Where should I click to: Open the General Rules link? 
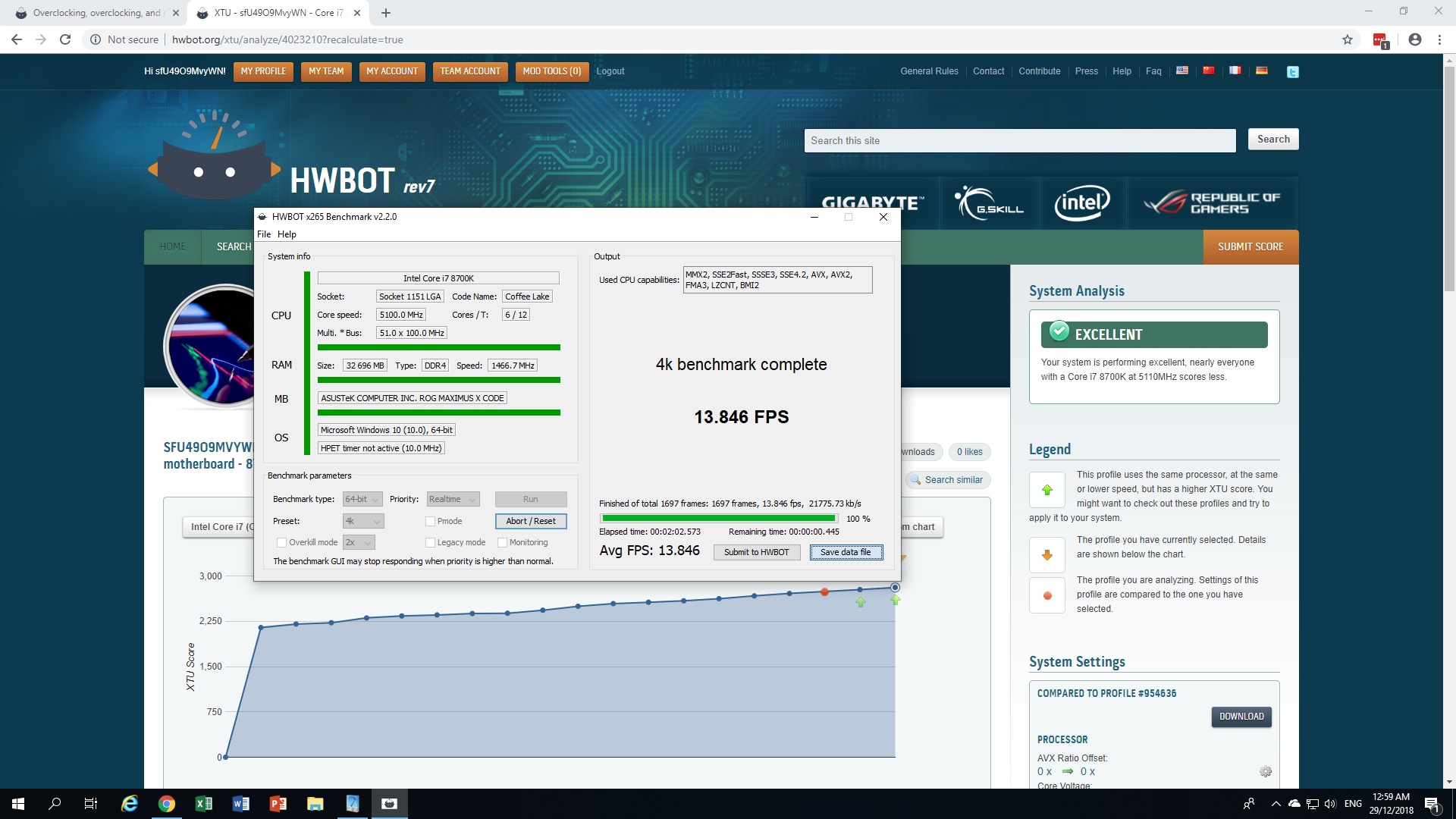pos(929,71)
